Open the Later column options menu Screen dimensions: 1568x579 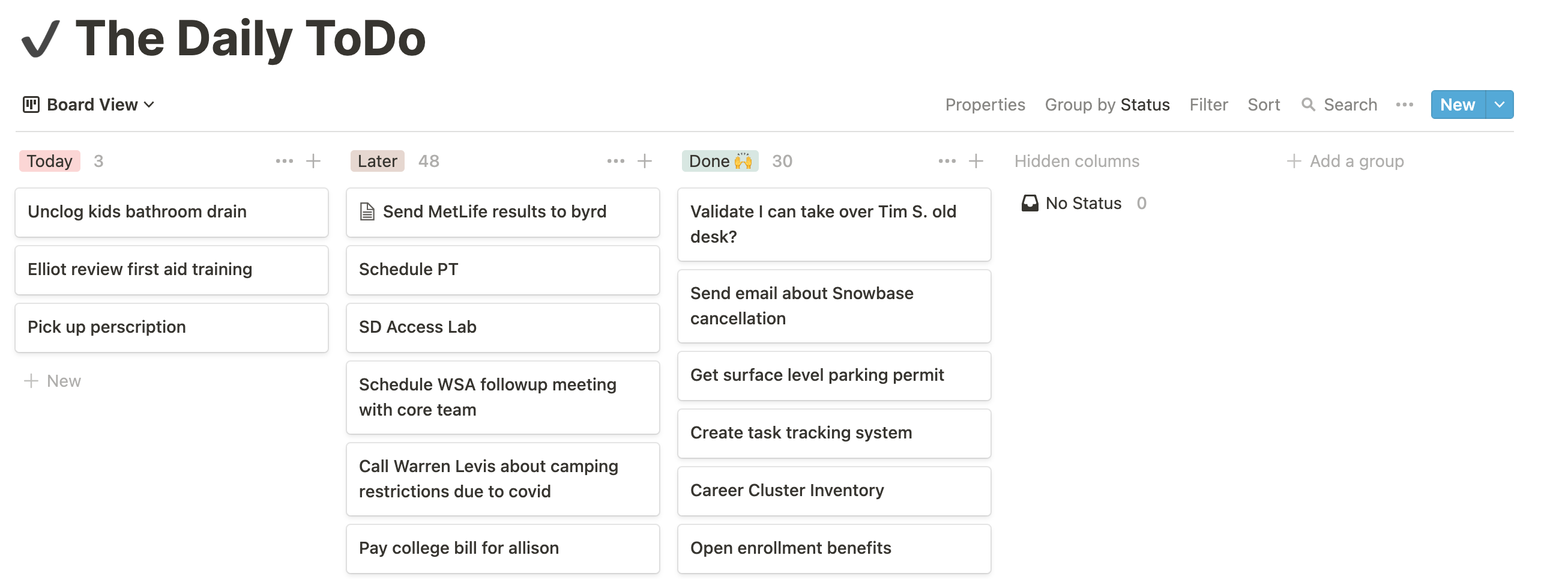tap(615, 161)
